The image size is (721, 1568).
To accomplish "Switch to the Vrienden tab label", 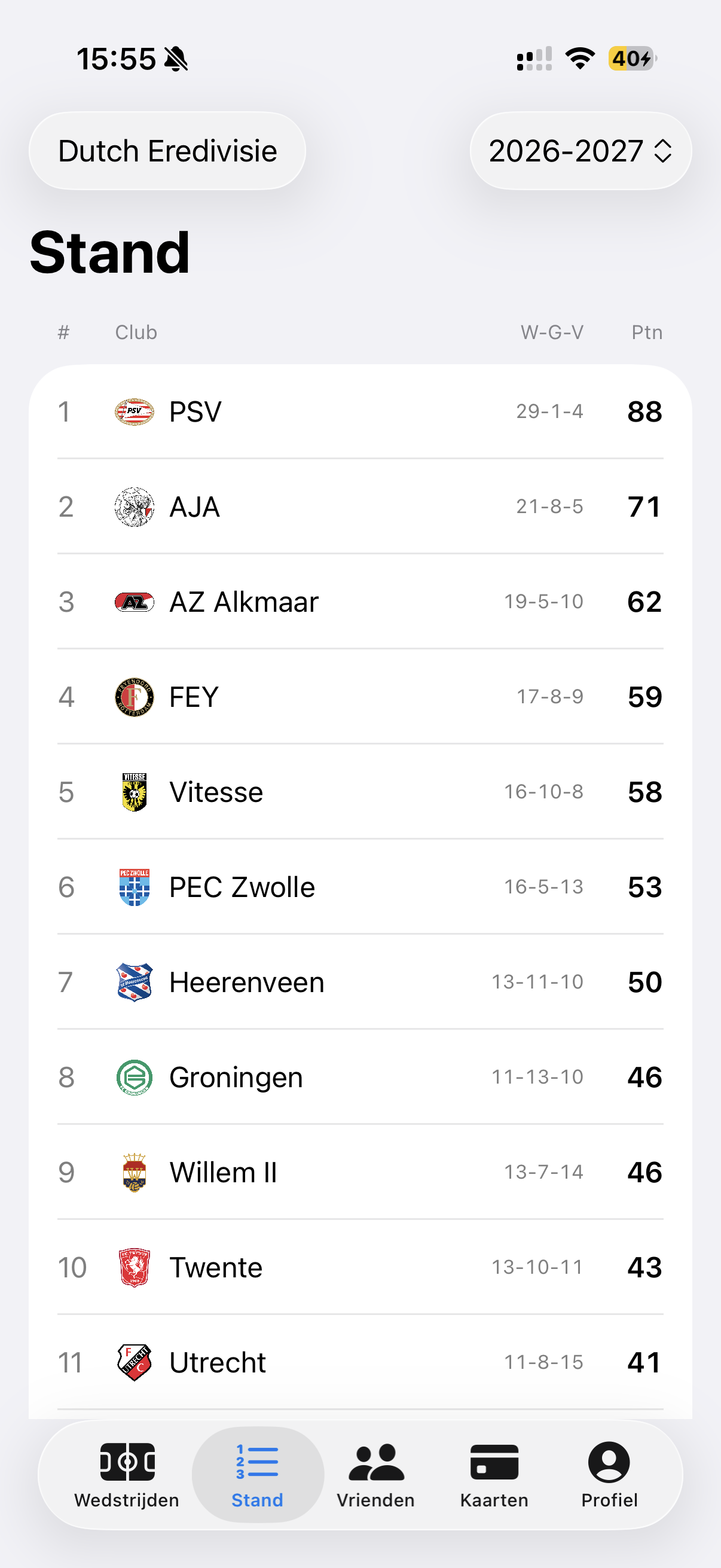I will click(x=375, y=1500).
